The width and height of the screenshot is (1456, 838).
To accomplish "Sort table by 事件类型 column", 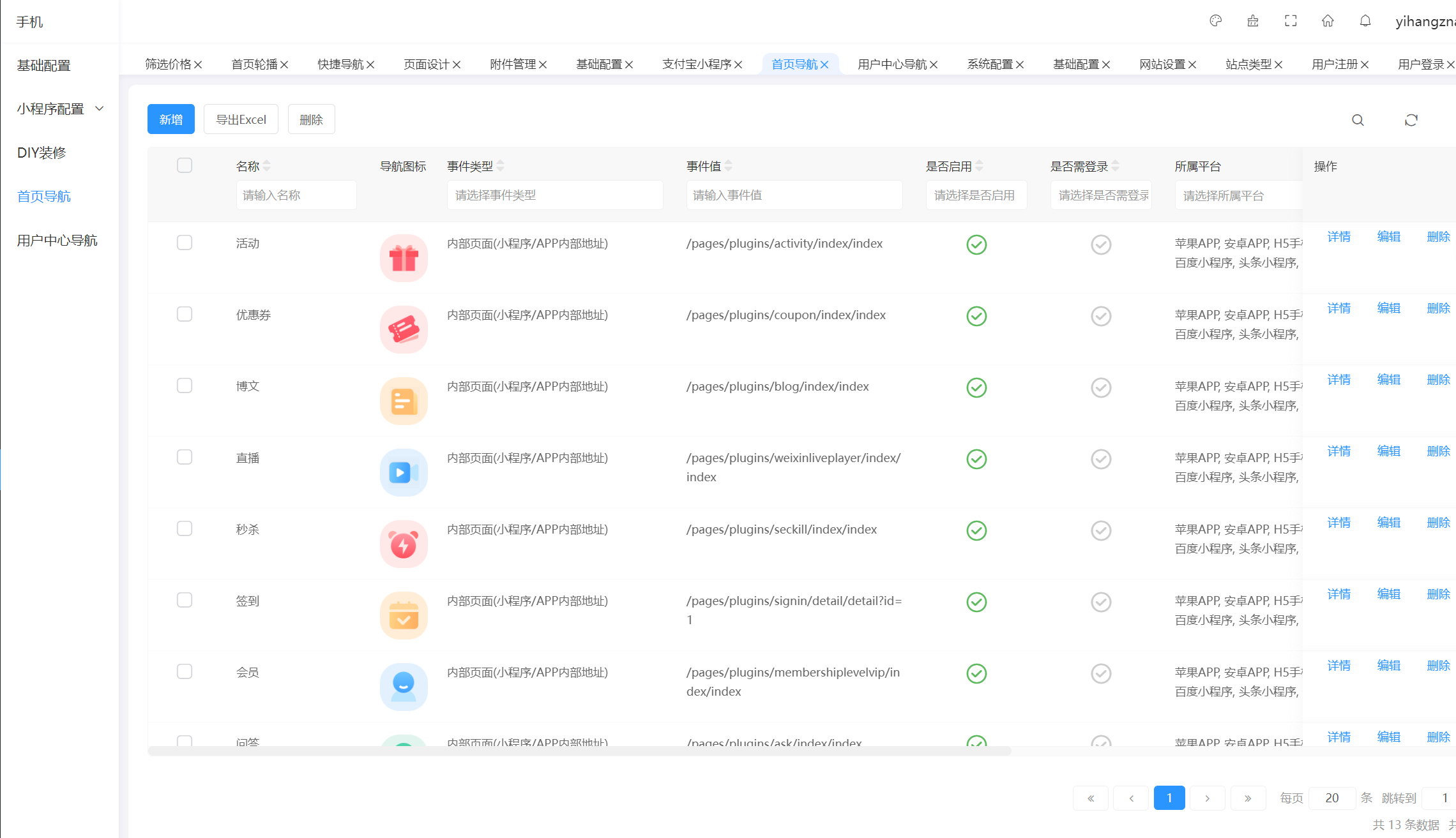I will [x=501, y=166].
